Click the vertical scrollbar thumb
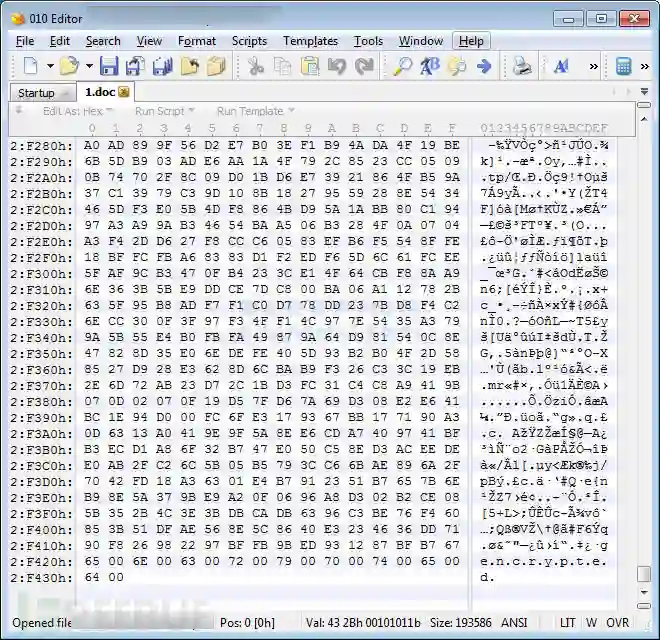660x640 pixels. click(644, 574)
